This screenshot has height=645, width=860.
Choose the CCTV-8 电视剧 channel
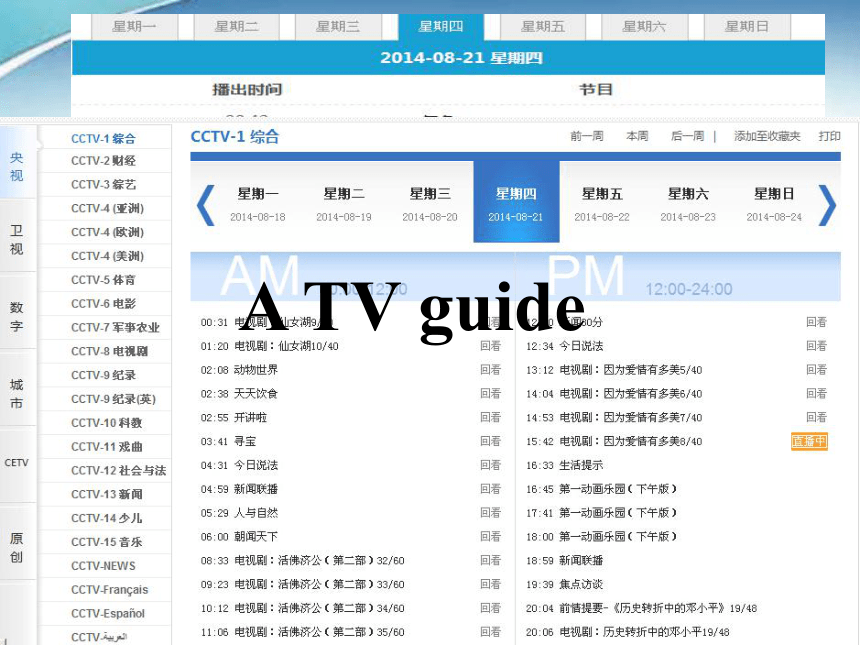click(x=109, y=351)
